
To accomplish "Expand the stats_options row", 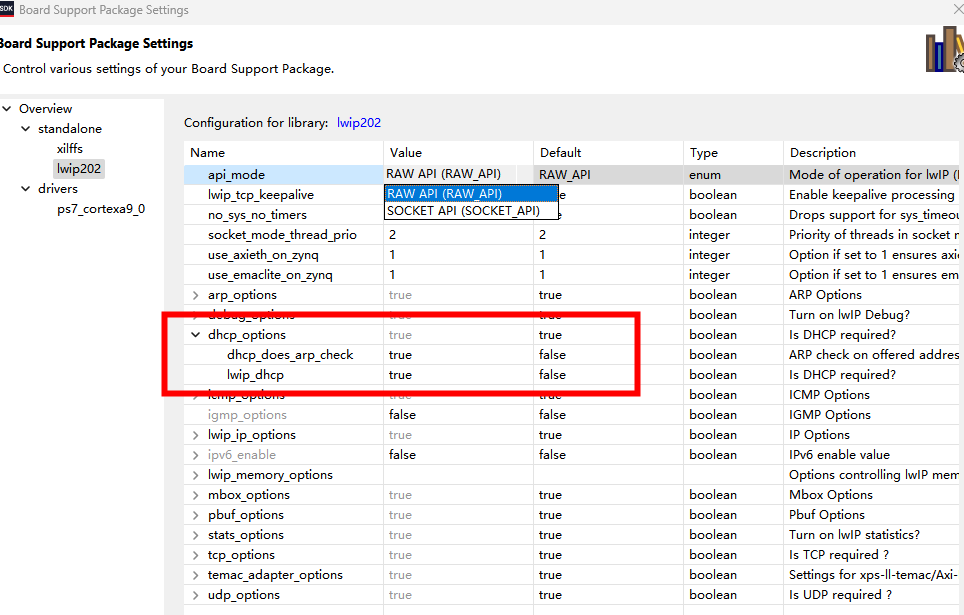I will (x=196, y=535).
